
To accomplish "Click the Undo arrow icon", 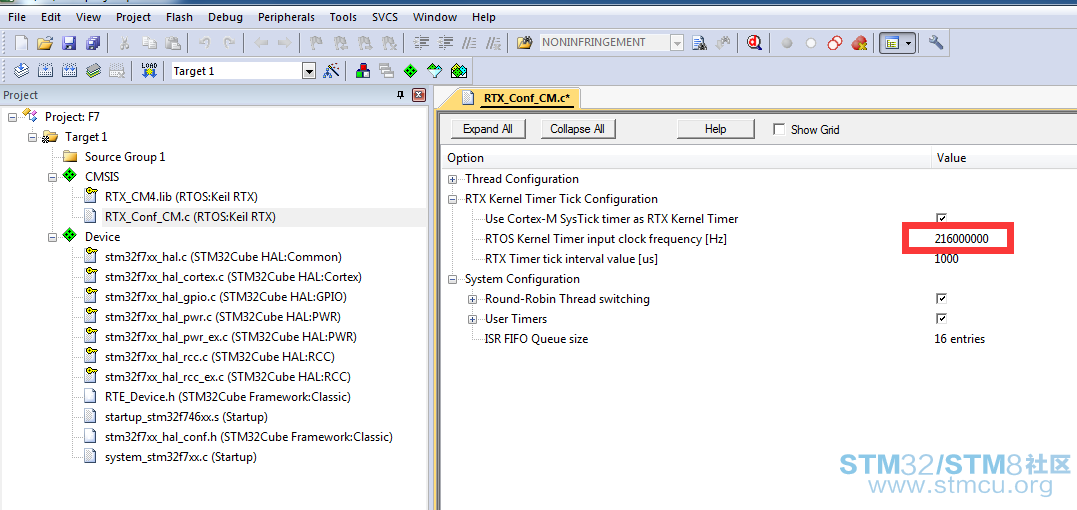I will pyautogui.click(x=205, y=43).
